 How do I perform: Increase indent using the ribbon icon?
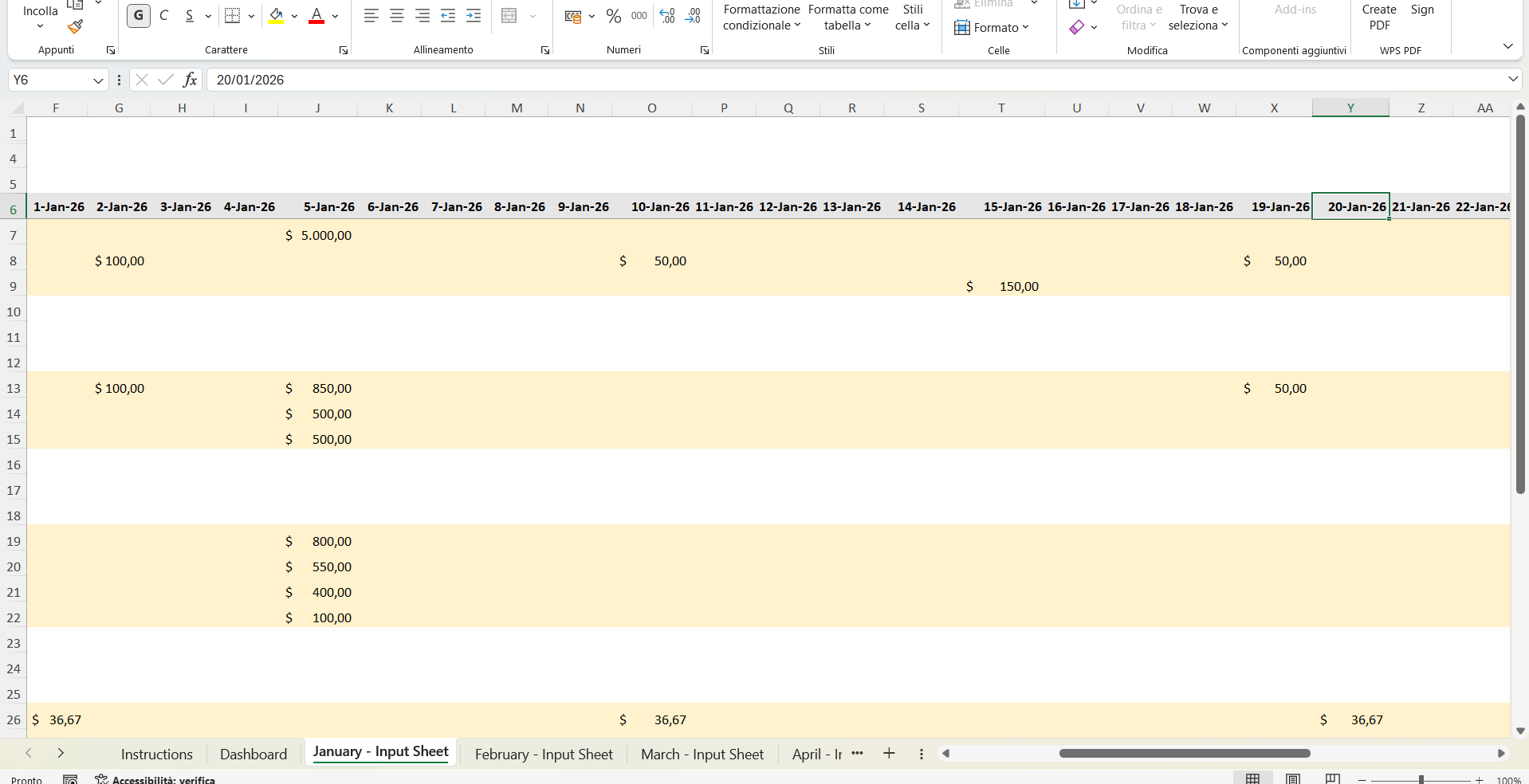coord(474,16)
